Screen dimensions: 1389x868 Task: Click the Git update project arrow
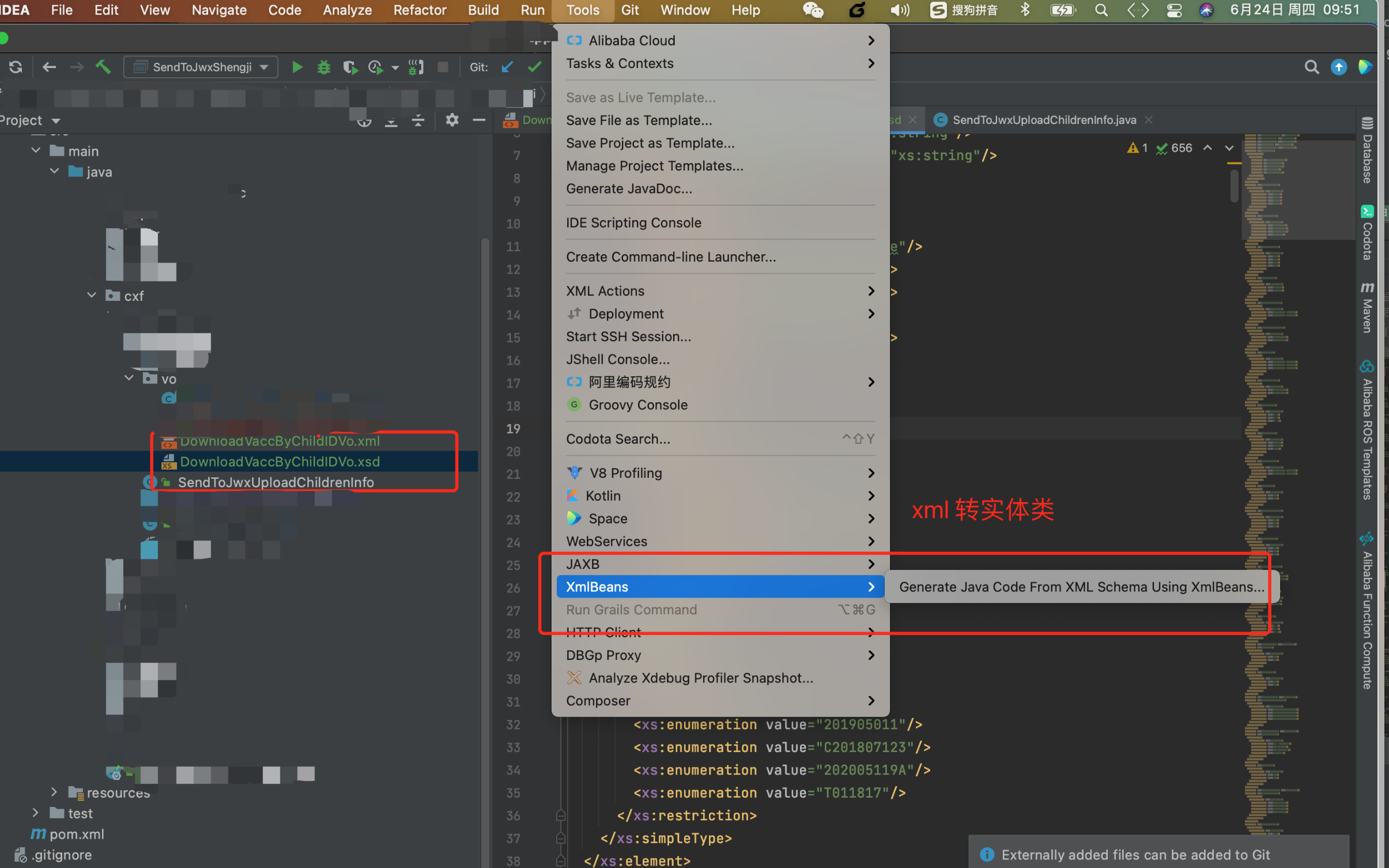click(x=507, y=67)
